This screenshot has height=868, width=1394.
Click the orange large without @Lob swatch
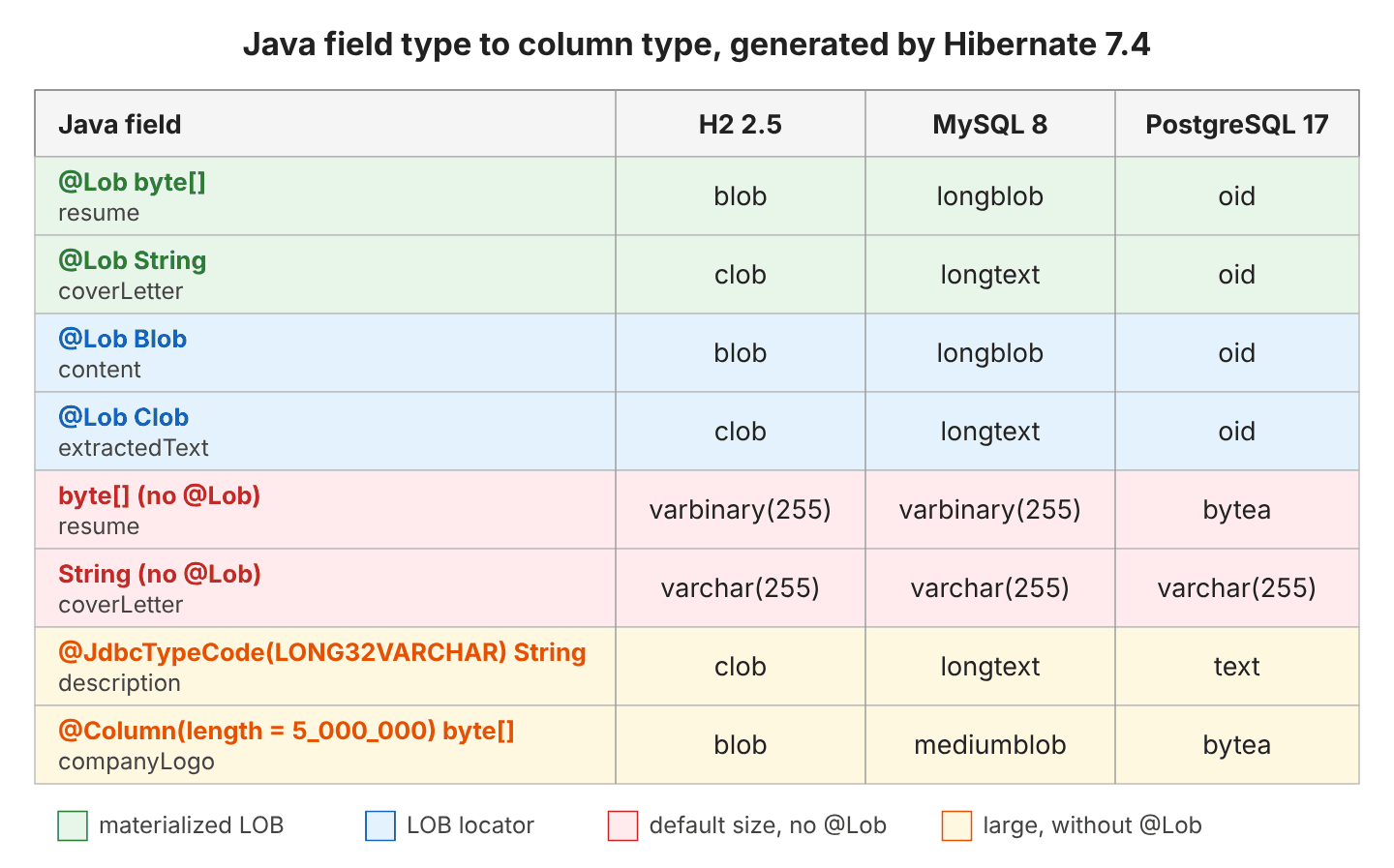tap(956, 825)
